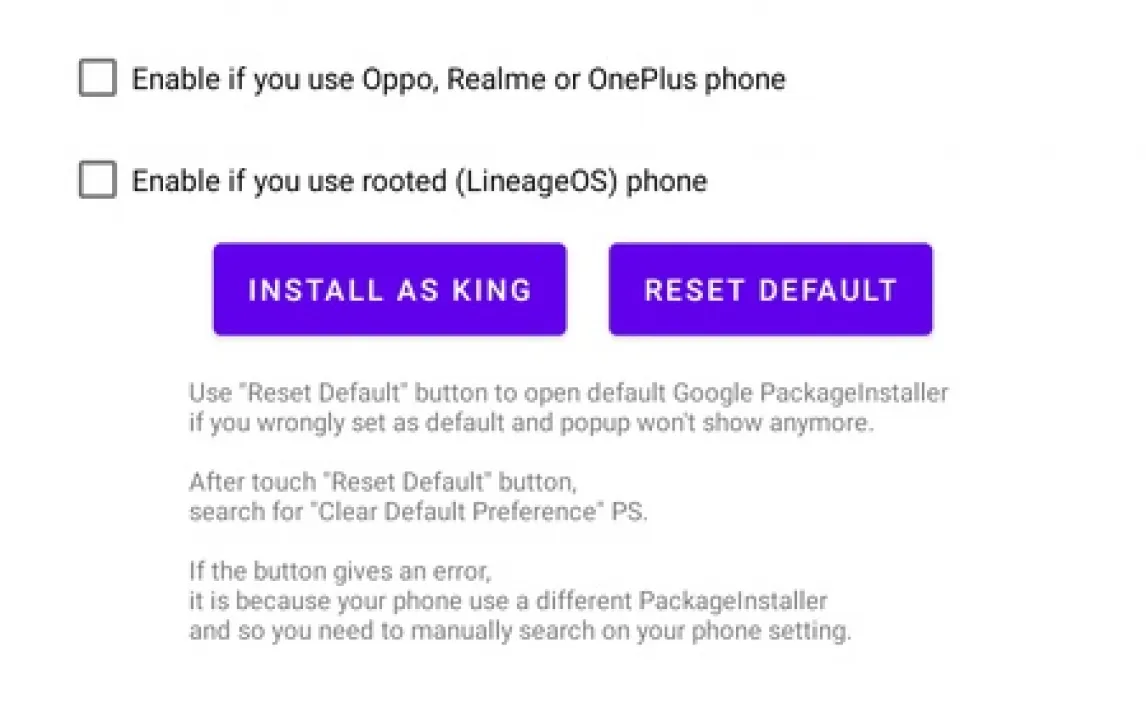Click the line 'if you wrongly set as default'
Image resolution: width=1146 pixels, height=716 pixels.
click(531, 422)
